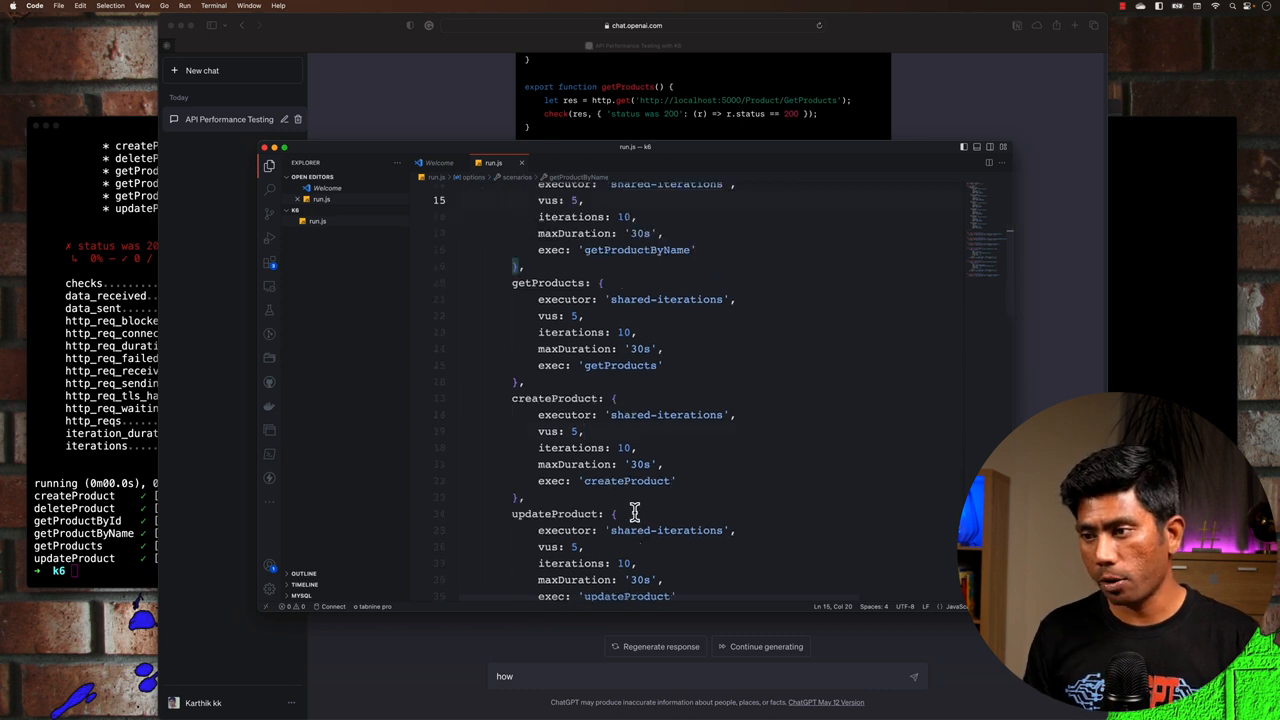Click Spaces: 4 indentation in status bar
This screenshot has height=720, width=1280.
[x=874, y=606]
